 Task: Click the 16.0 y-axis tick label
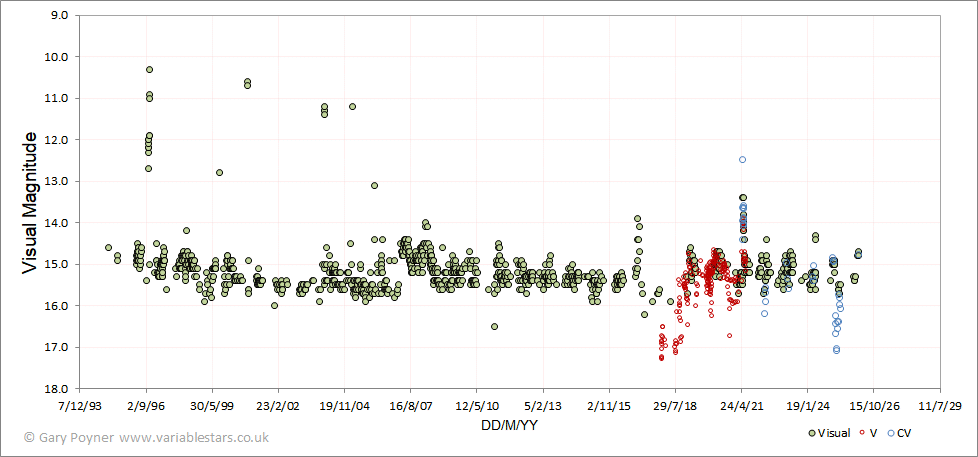58,305
